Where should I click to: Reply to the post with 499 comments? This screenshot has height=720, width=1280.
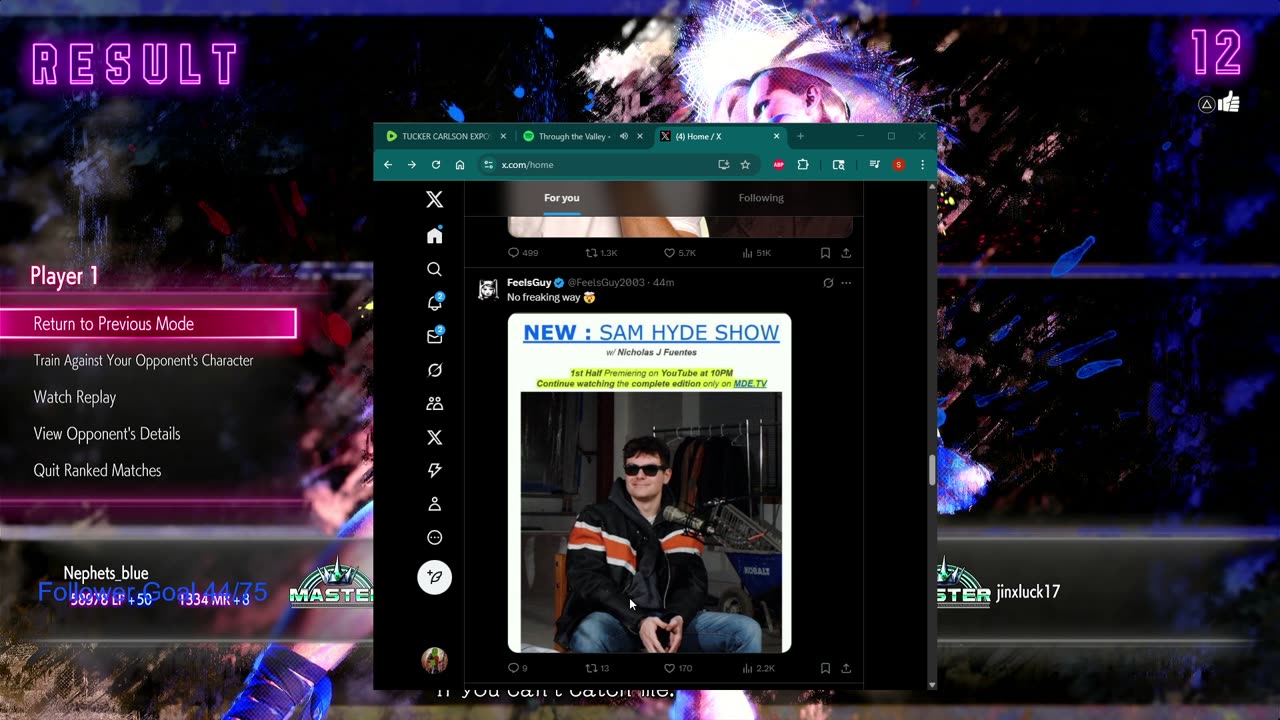(x=523, y=253)
